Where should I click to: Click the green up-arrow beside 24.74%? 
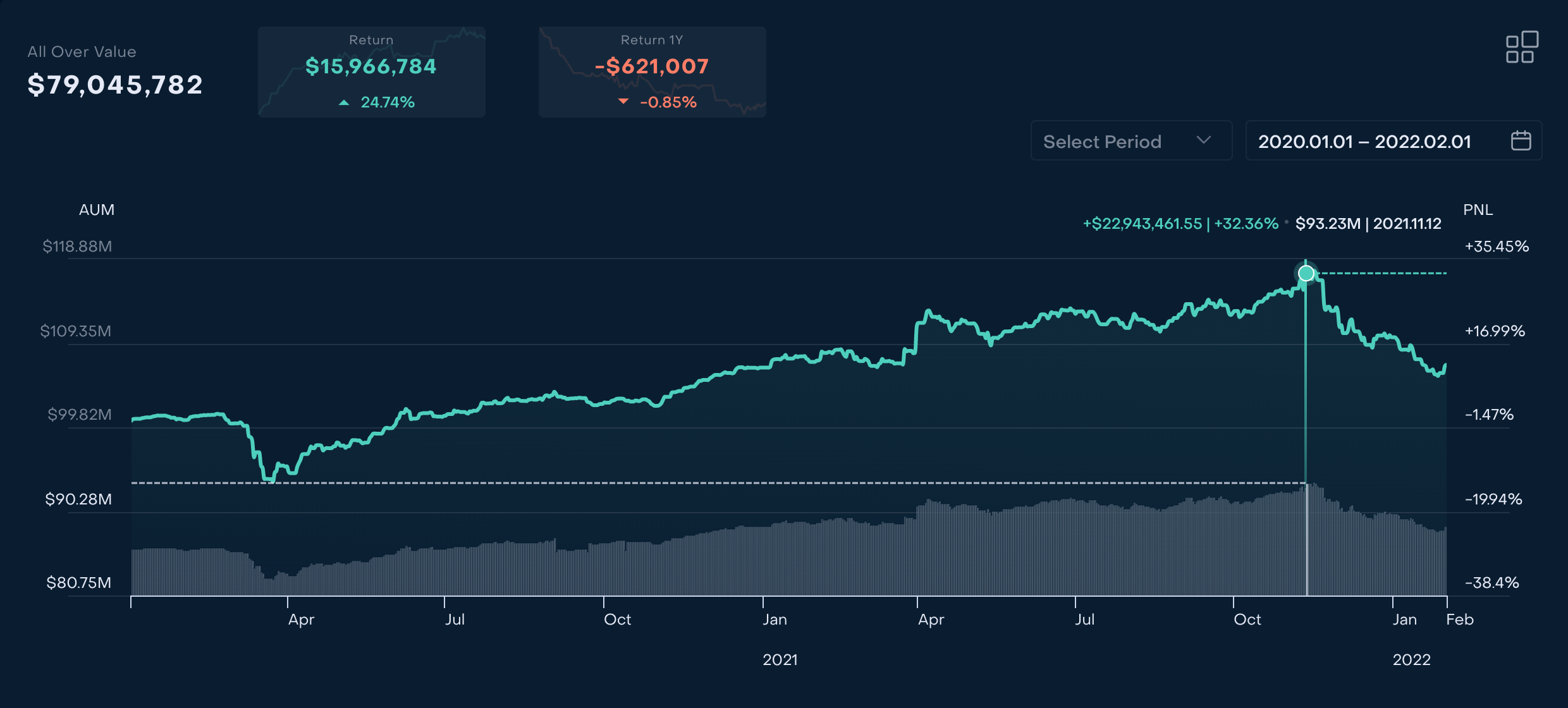[344, 102]
